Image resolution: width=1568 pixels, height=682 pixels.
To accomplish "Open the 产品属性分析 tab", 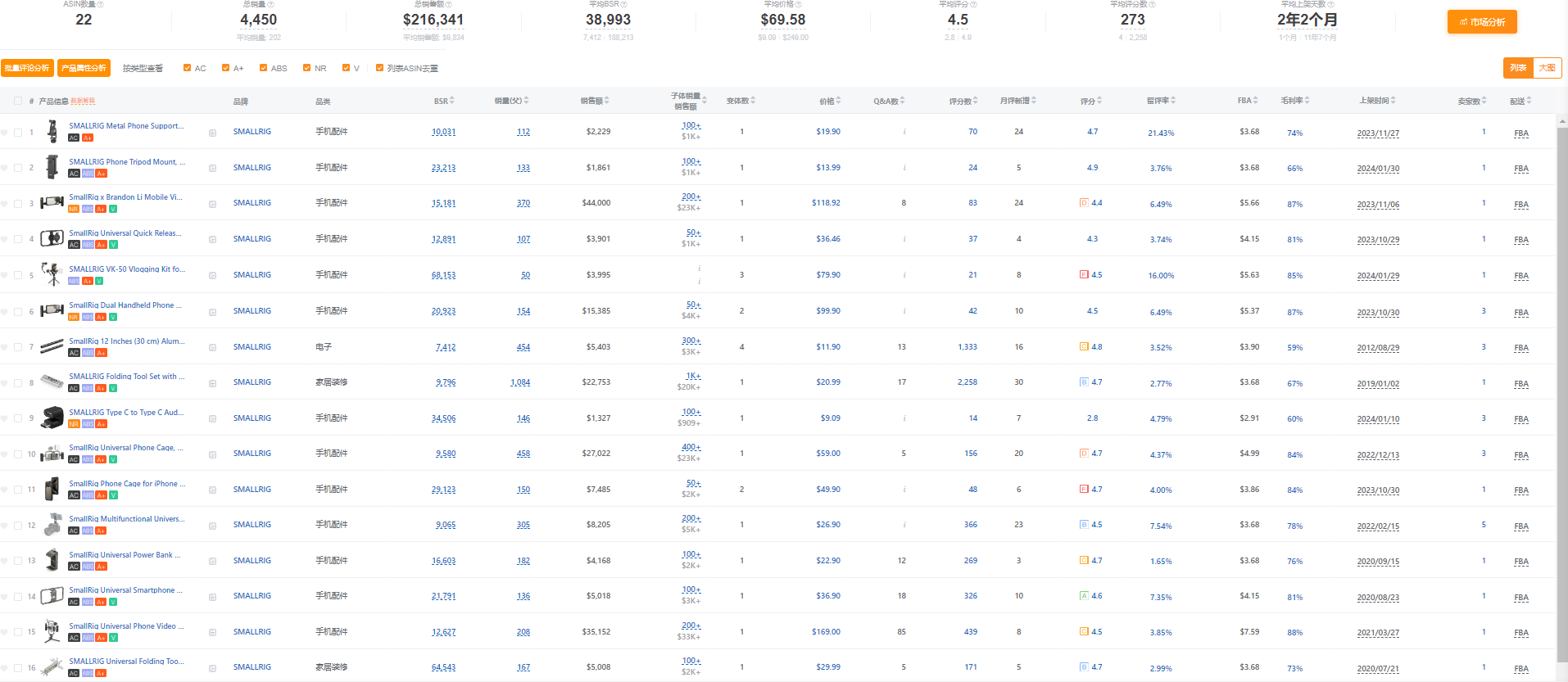I will click(x=84, y=68).
